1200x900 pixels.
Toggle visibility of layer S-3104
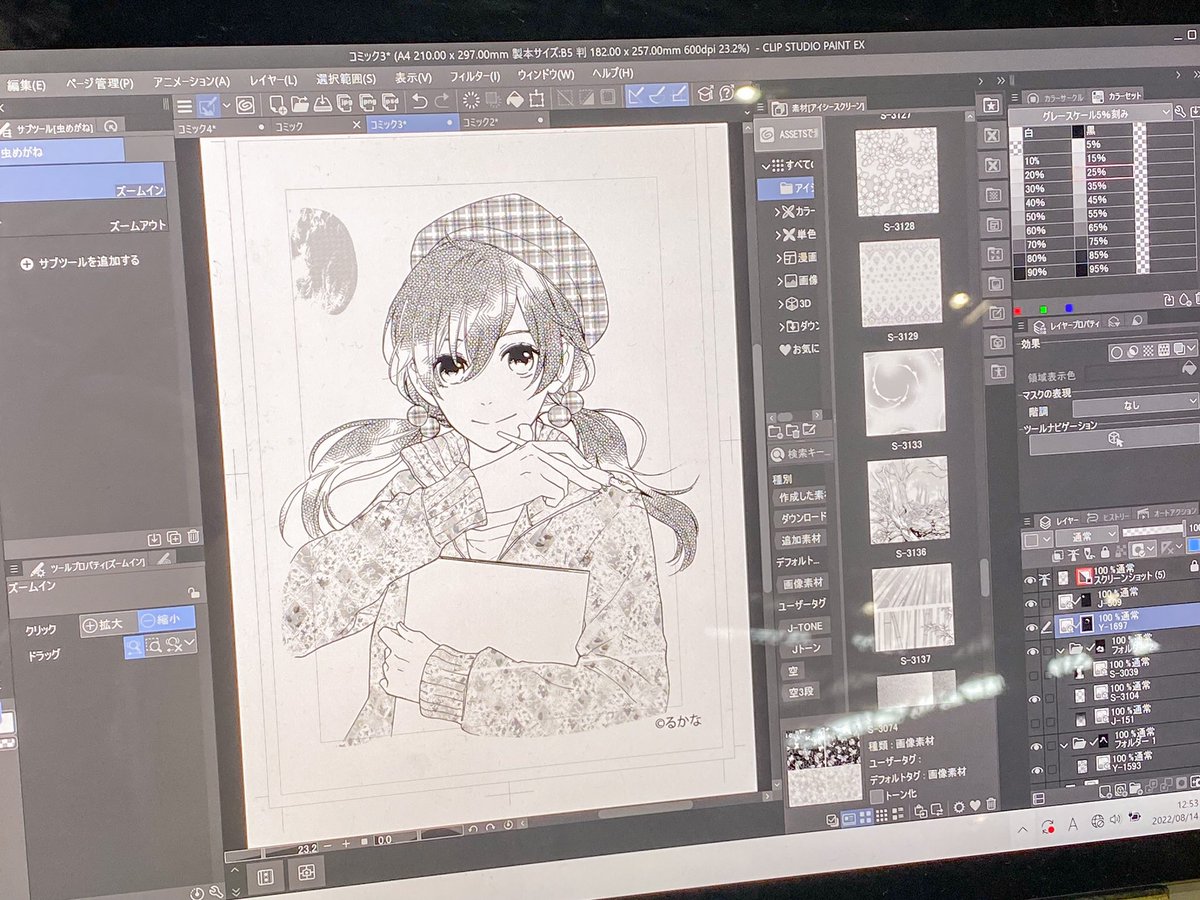pos(1035,698)
